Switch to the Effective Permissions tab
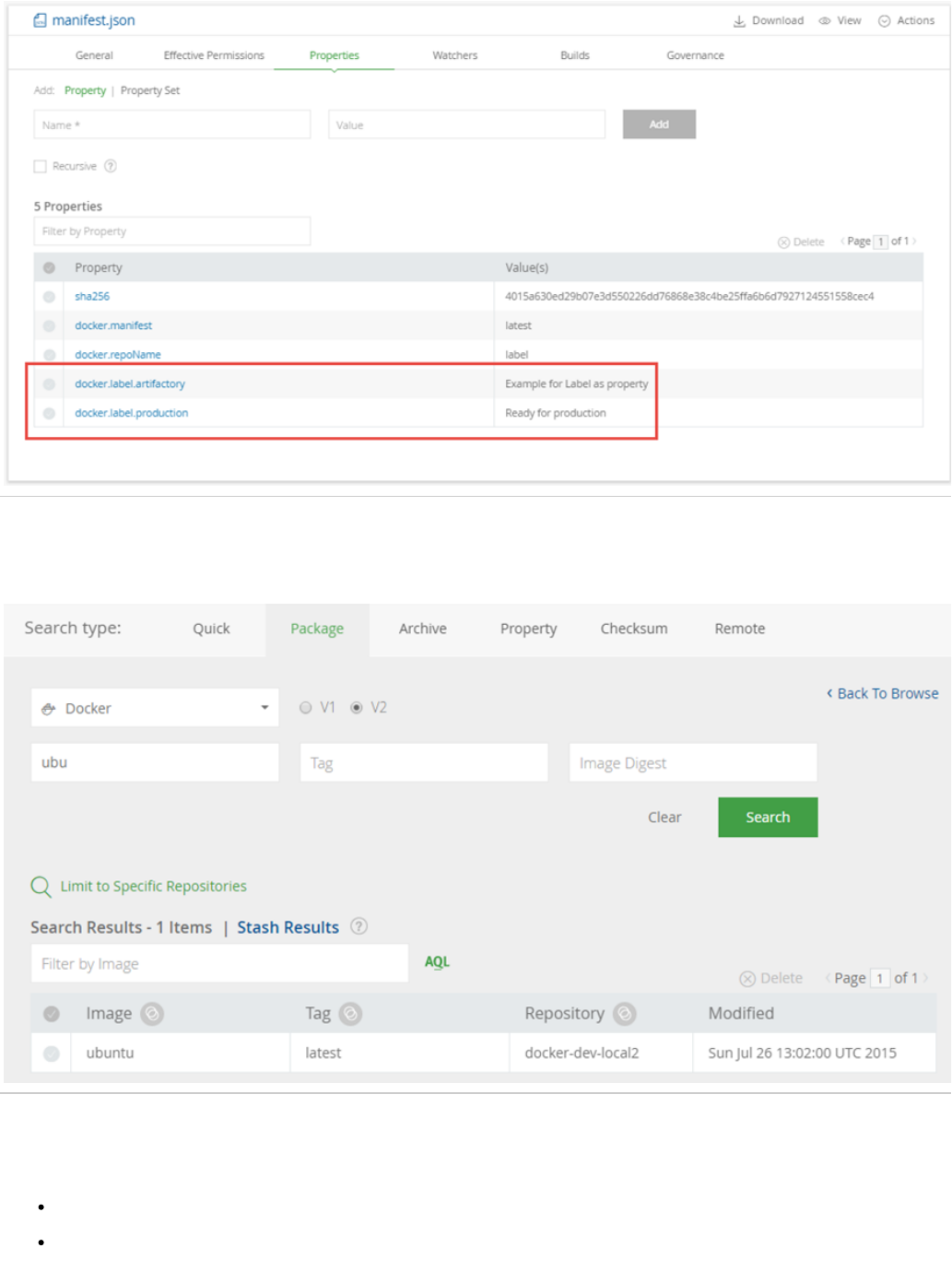The width and height of the screenshot is (952, 1283). pyautogui.click(x=214, y=55)
